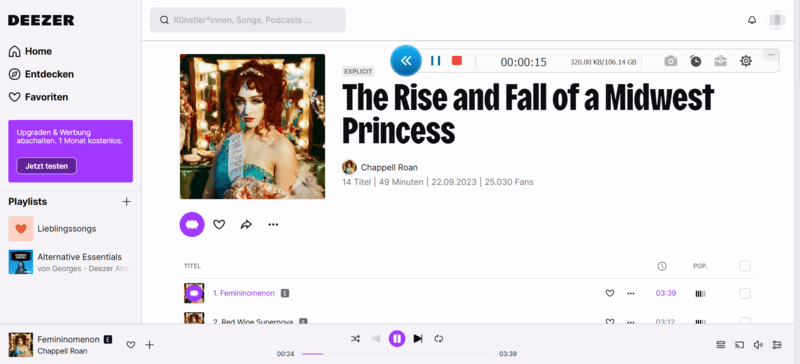Image resolution: width=800 pixels, height=364 pixels.
Task: Open audio settings equalizer icon
Action: tap(777, 345)
